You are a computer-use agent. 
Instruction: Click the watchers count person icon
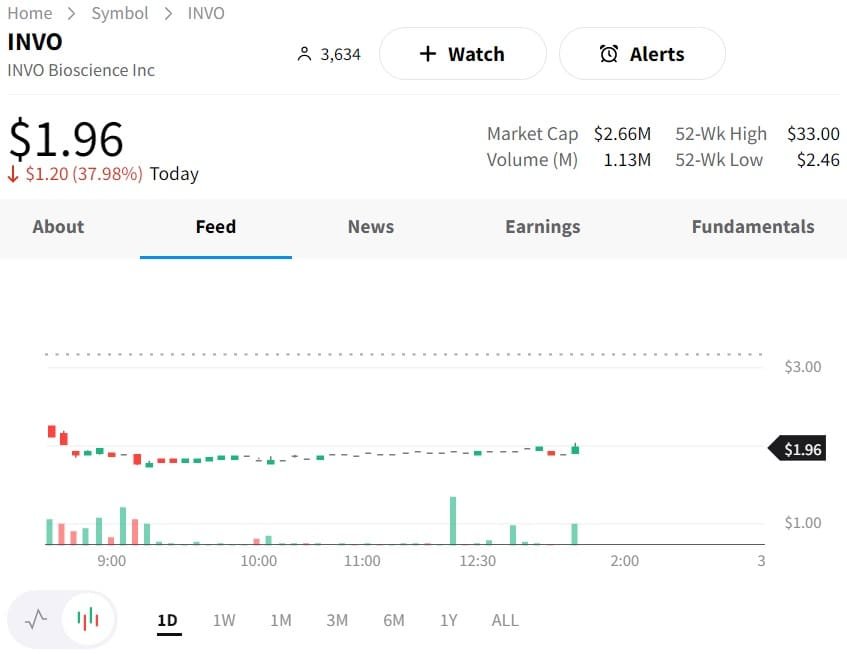click(x=305, y=54)
